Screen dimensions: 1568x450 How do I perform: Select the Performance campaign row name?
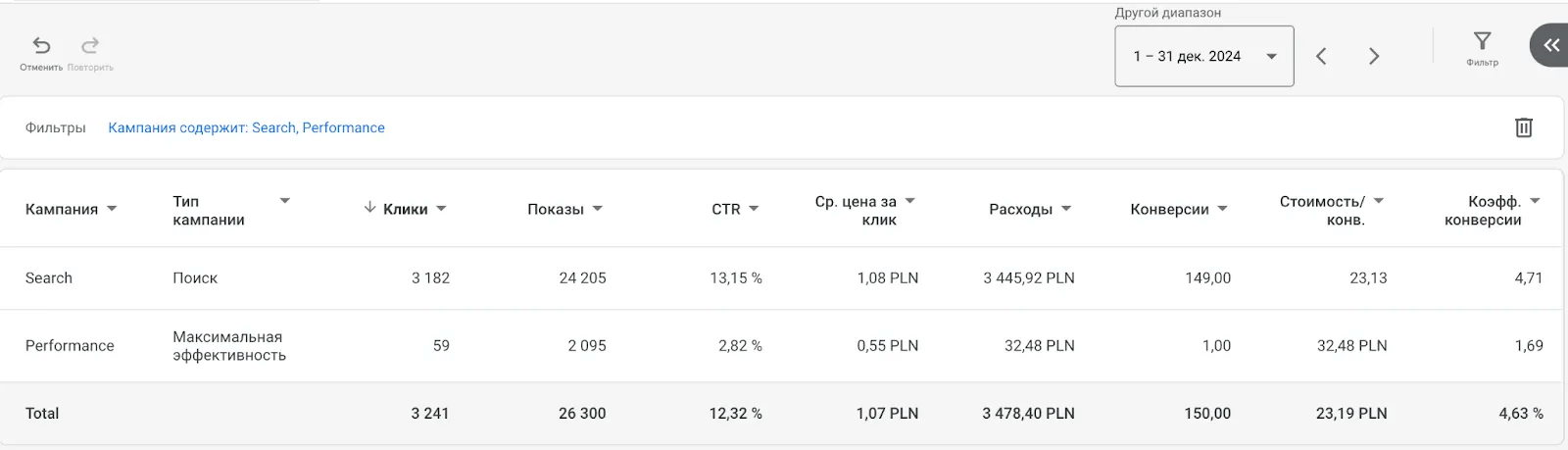[70, 345]
